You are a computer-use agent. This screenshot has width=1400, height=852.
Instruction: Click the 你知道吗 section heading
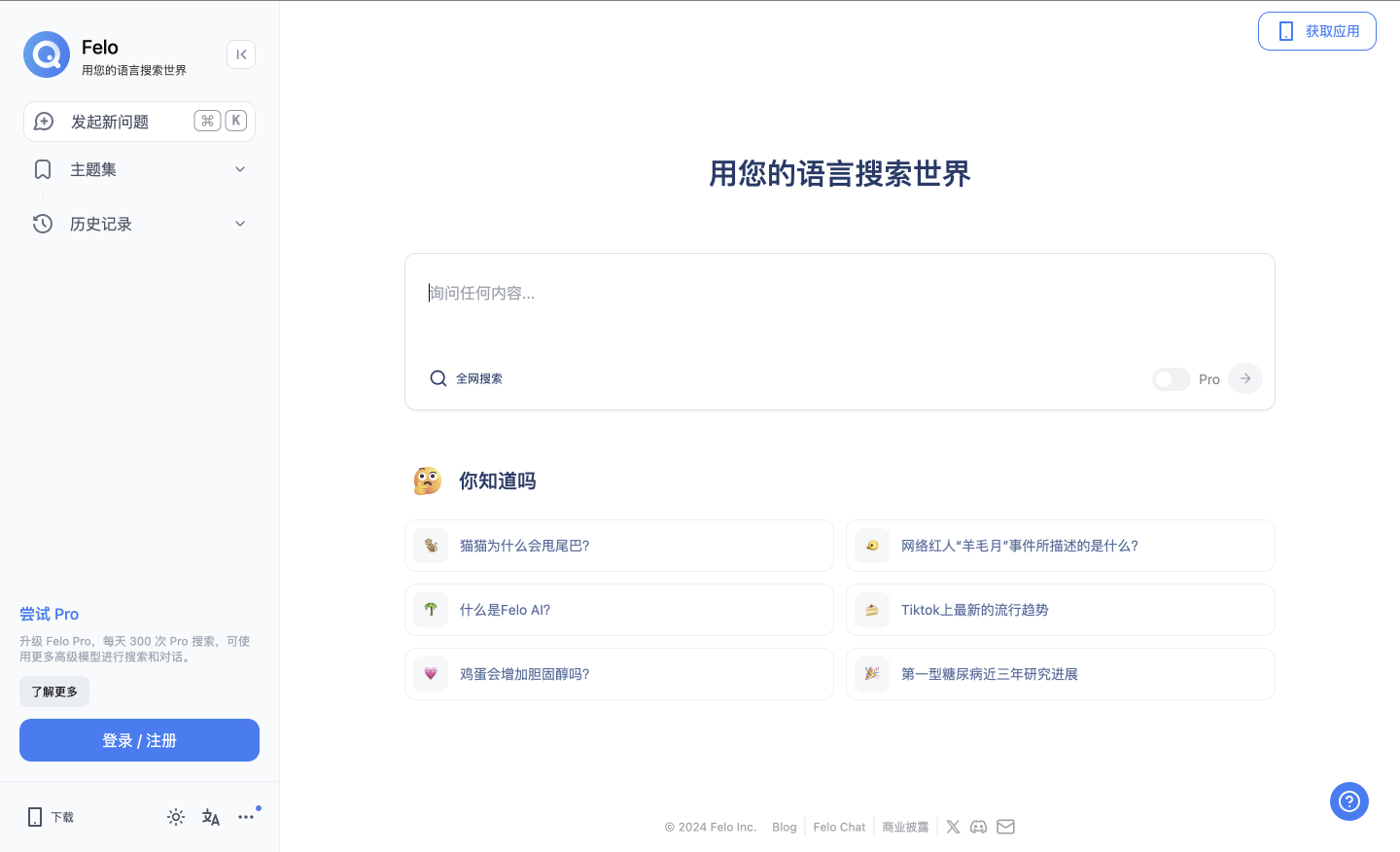pyautogui.click(x=498, y=480)
